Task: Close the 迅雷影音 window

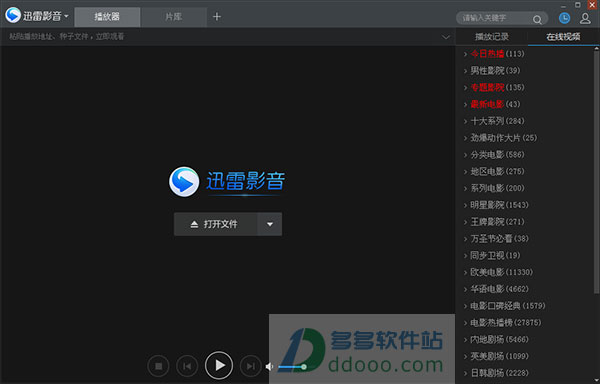Action: tap(592, 5)
